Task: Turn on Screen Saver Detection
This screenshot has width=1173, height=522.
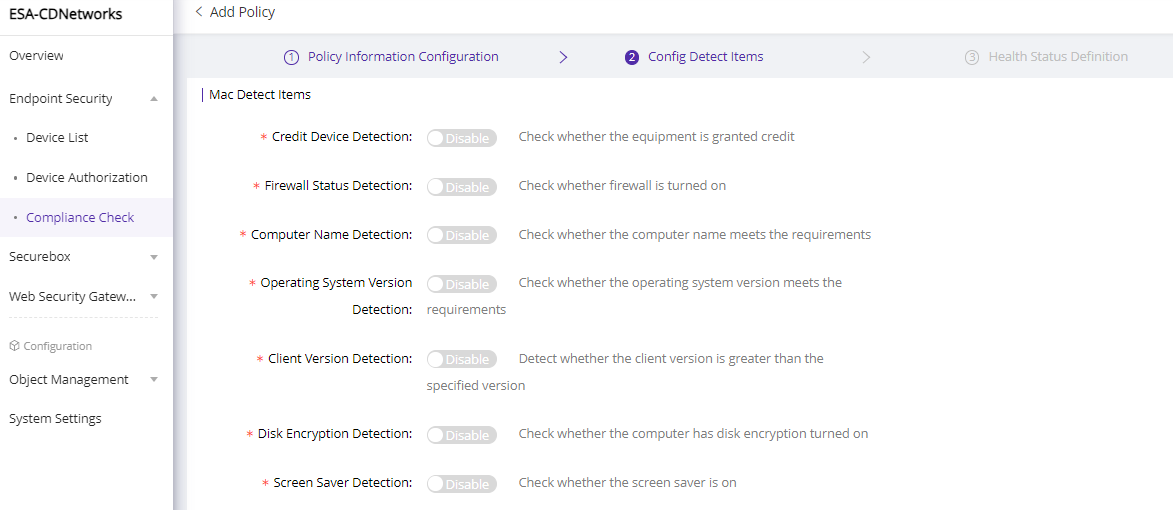Action: click(462, 483)
